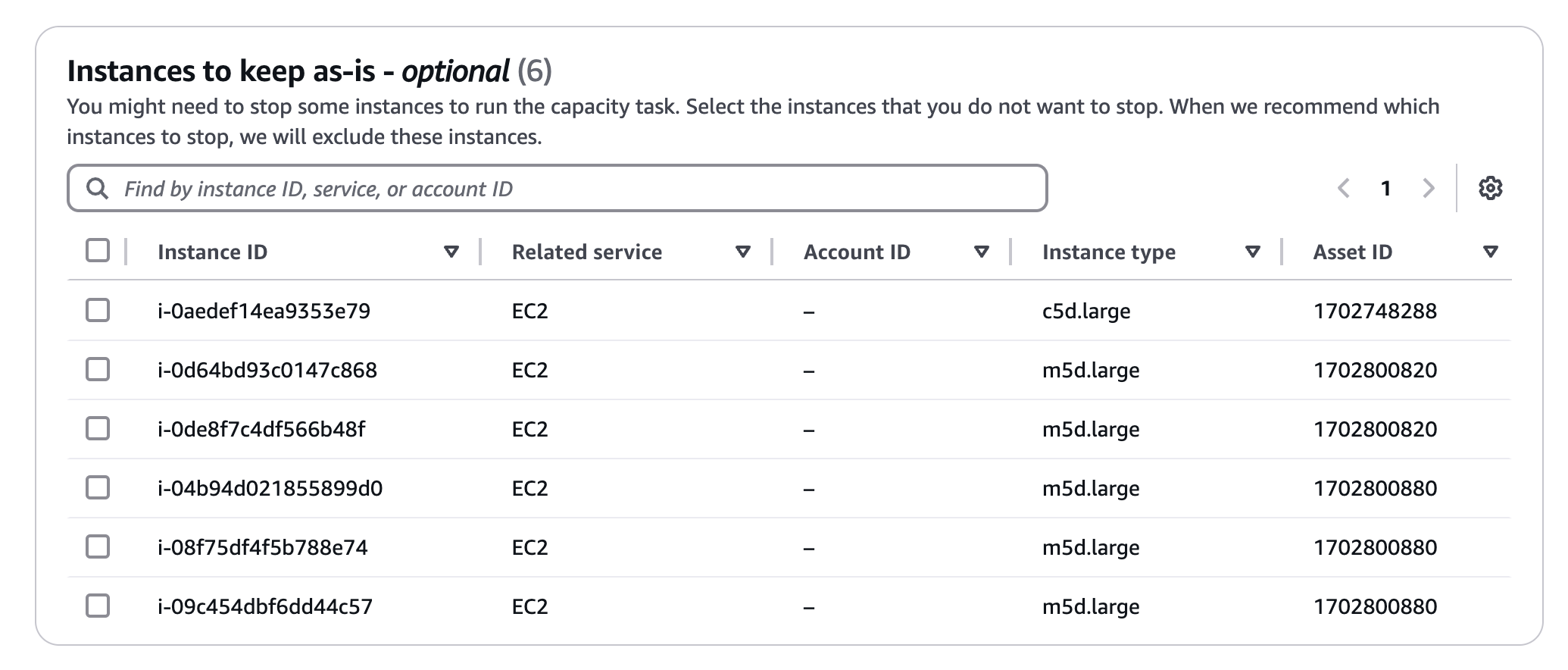Check the box for i-0d64bd93c0147c868
1568x670 pixels.
[x=98, y=369]
